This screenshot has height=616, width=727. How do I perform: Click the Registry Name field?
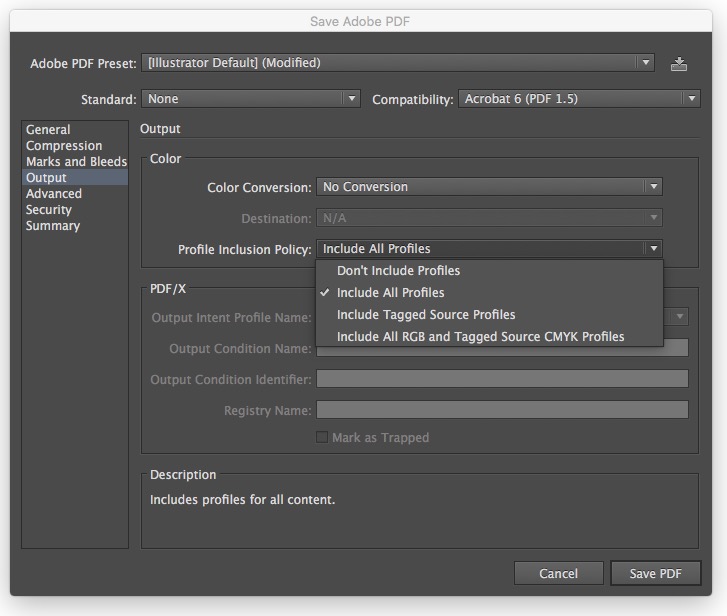coord(502,410)
